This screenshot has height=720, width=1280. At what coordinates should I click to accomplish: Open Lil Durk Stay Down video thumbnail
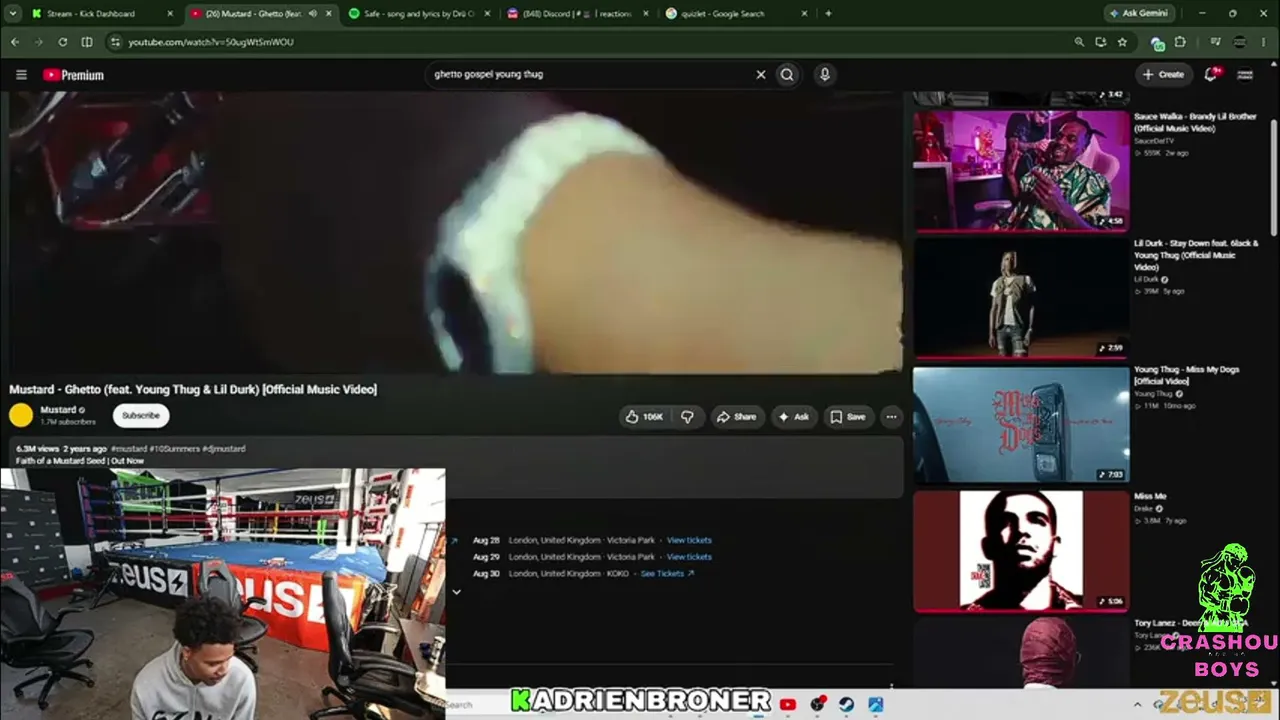(x=1021, y=297)
